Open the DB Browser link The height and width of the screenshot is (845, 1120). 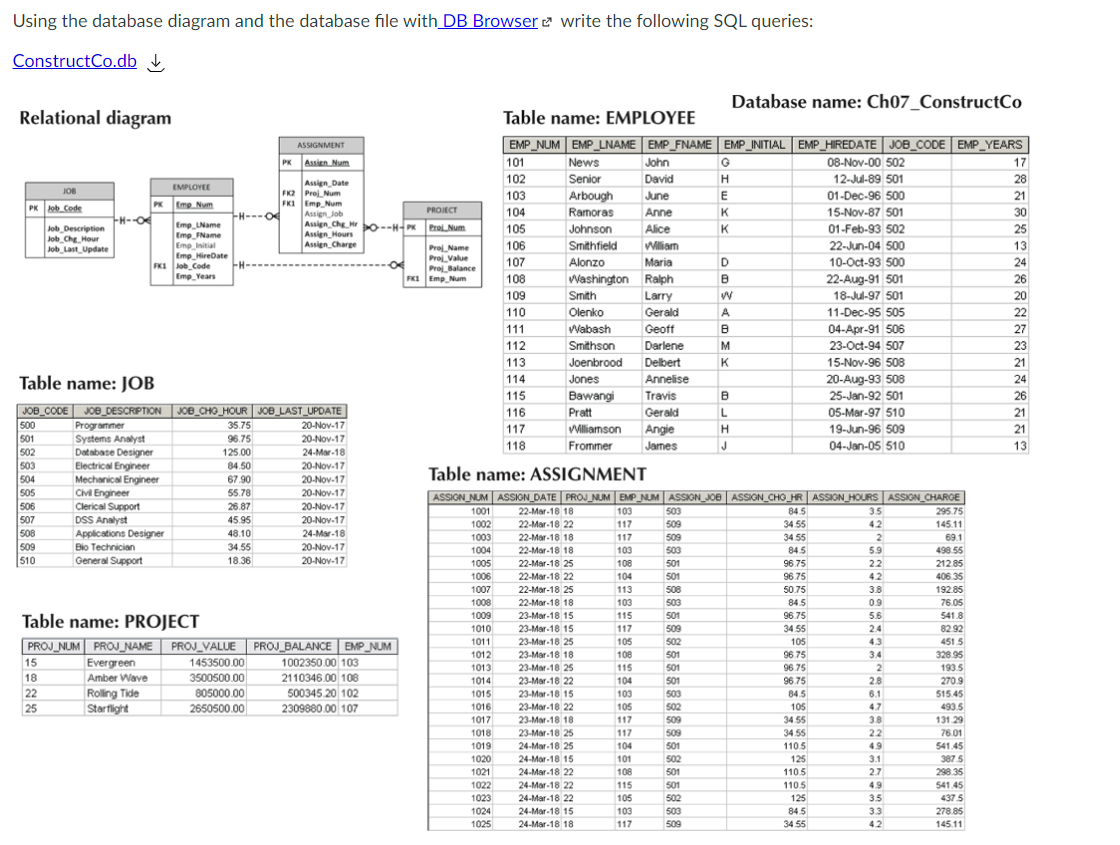tap(488, 21)
